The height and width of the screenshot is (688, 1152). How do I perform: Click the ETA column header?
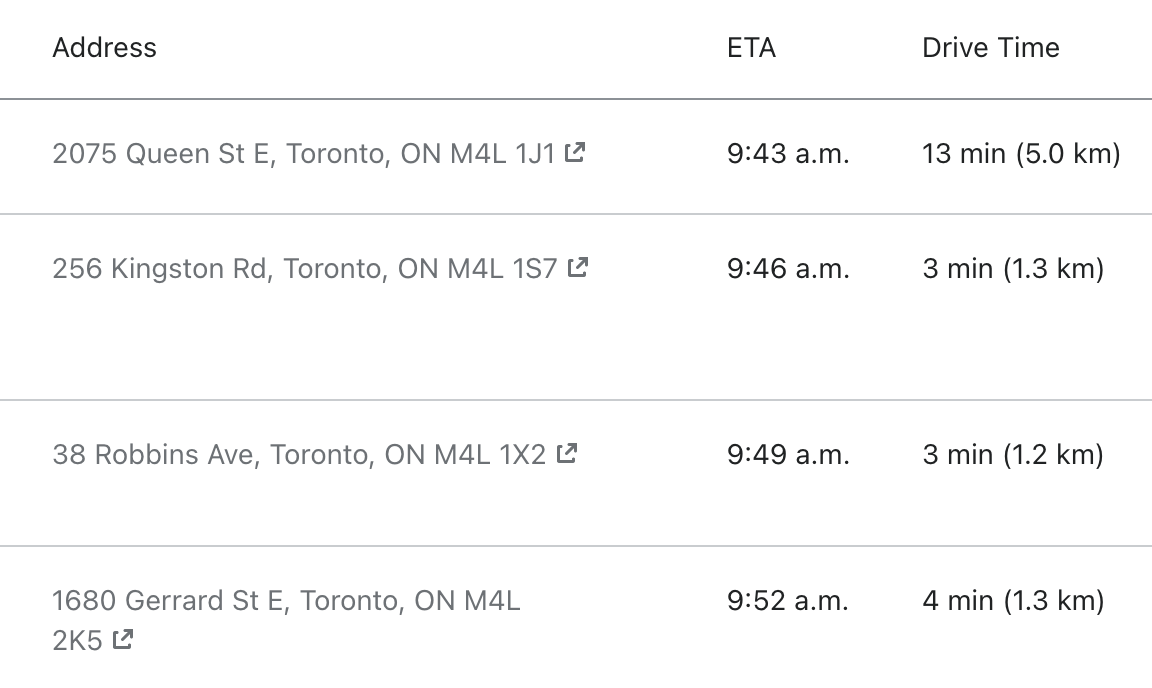(x=751, y=48)
